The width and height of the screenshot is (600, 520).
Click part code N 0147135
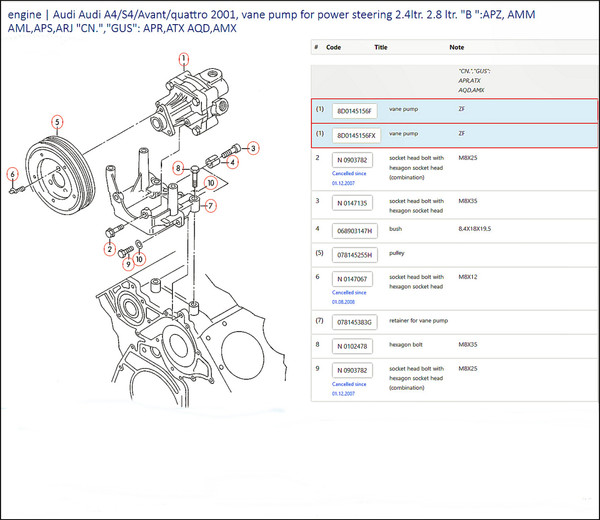pyautogui.click(x=352, y=201)
